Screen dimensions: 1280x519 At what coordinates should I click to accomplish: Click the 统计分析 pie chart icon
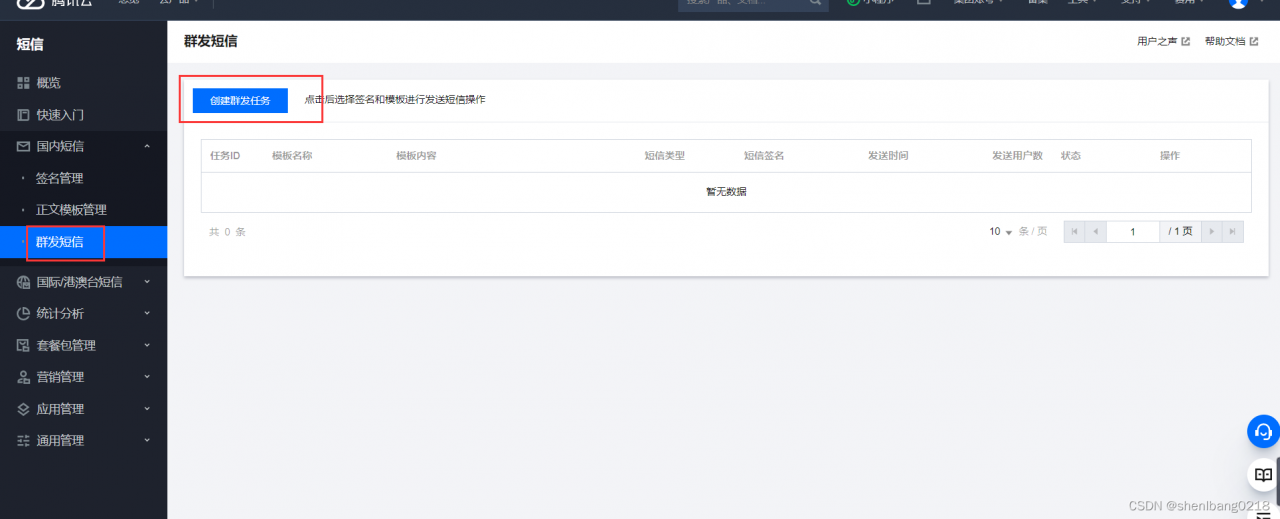point(24,313)
